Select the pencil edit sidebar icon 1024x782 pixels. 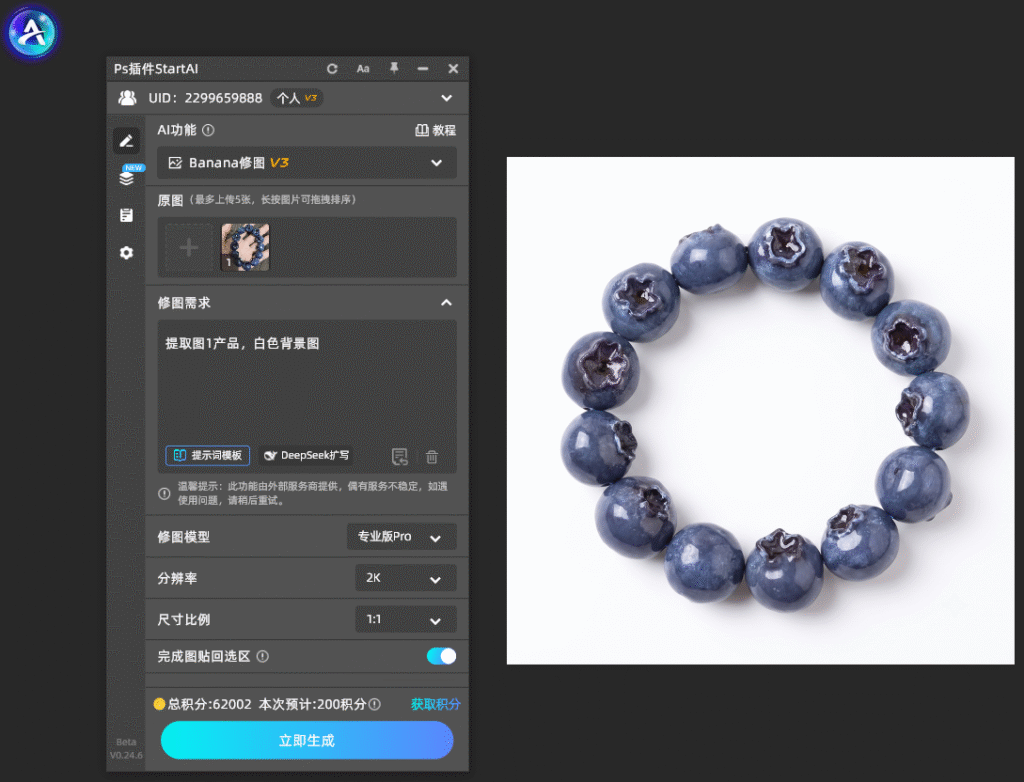(127, 140)
